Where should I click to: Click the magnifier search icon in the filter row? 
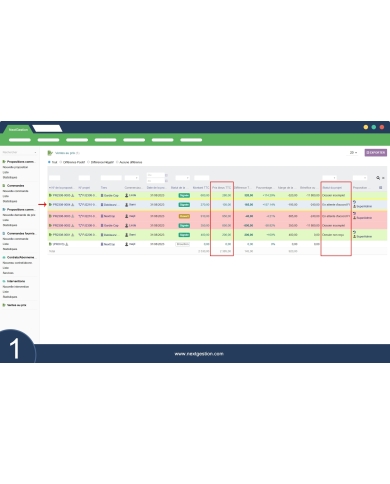tap(378, 178)
